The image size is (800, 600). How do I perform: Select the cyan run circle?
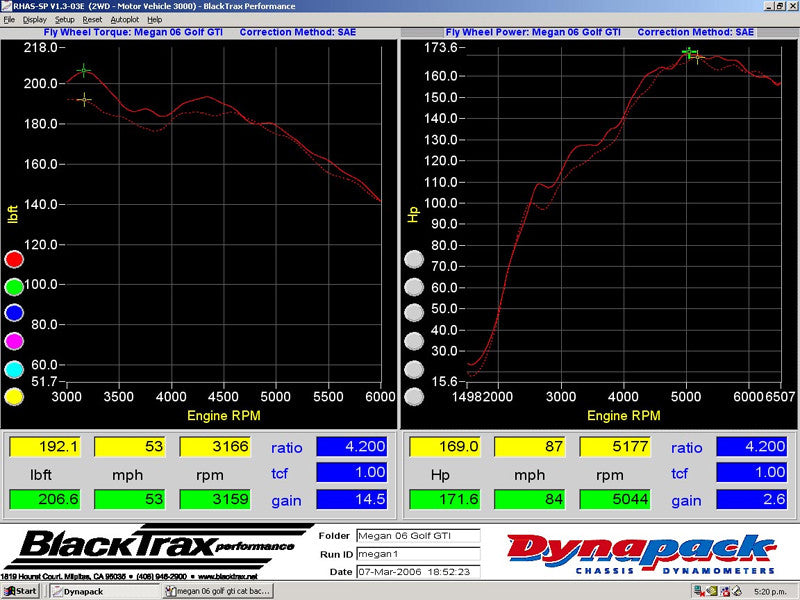click(x=14, y=369)
